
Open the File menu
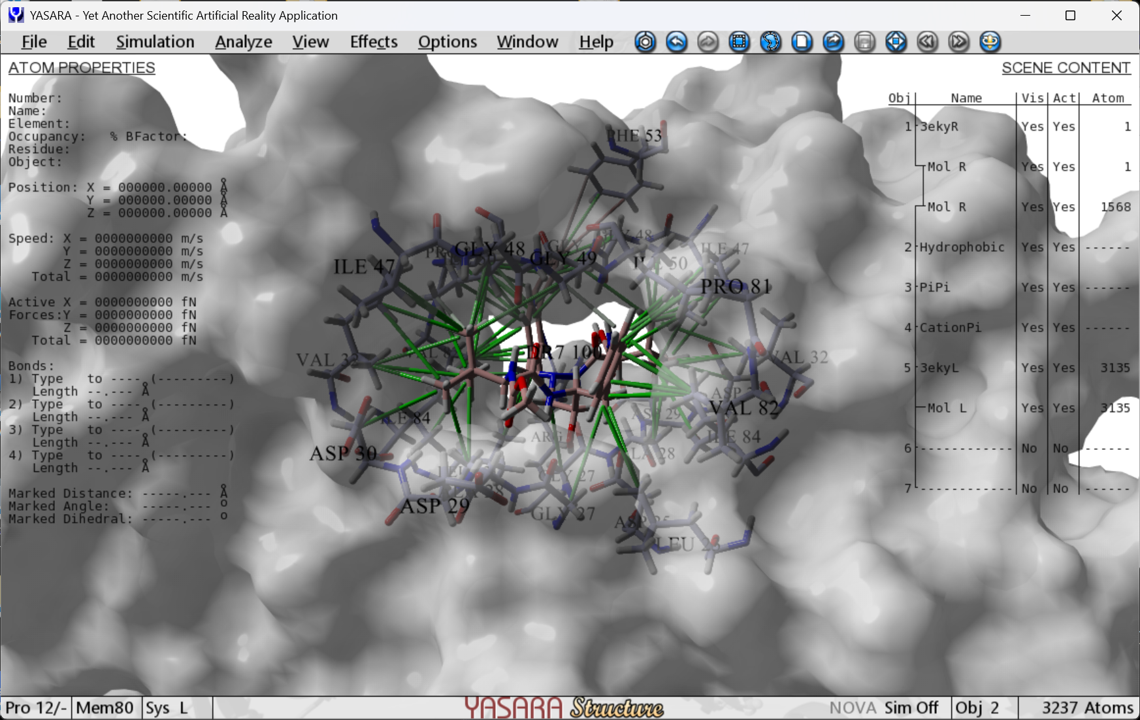point(34,42)
